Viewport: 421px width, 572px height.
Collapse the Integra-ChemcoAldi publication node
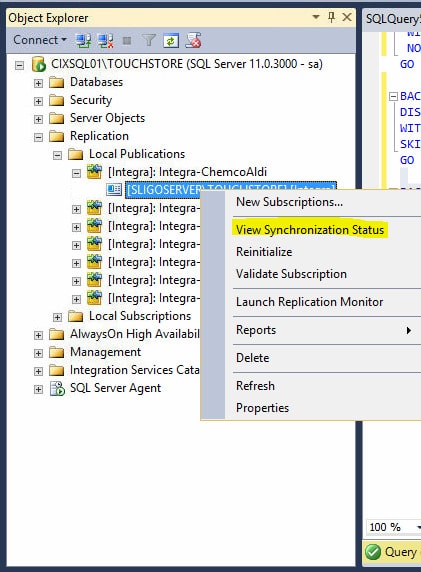[76, 173]
